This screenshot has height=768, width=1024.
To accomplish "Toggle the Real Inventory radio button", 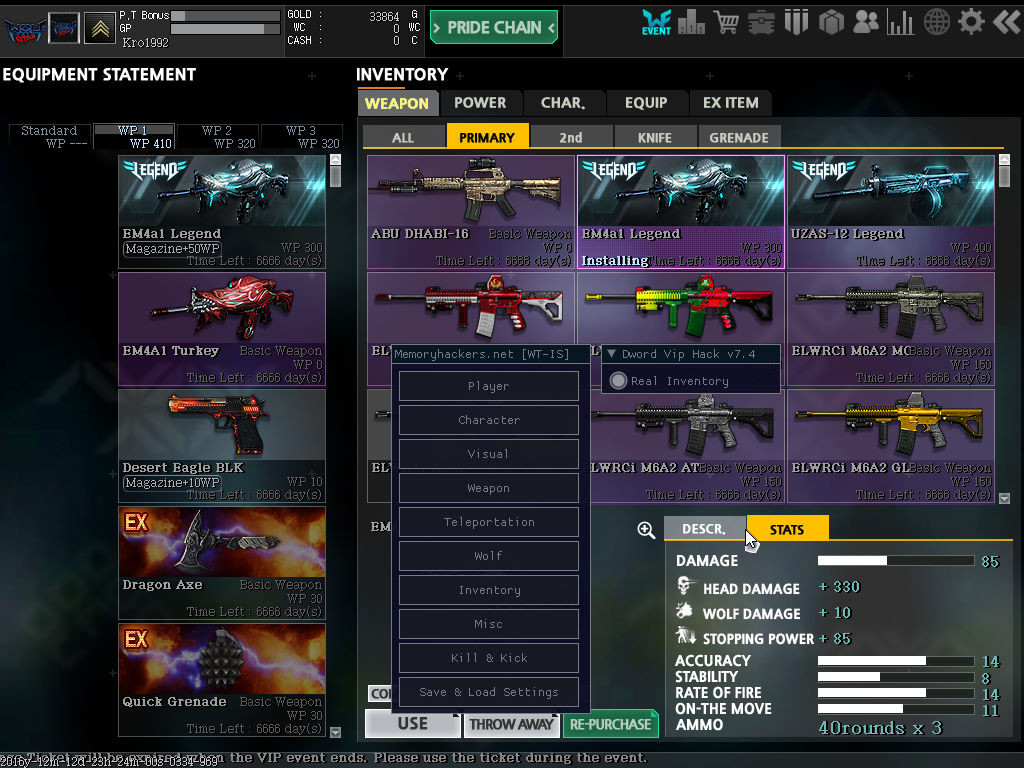I will pos(618,380).
